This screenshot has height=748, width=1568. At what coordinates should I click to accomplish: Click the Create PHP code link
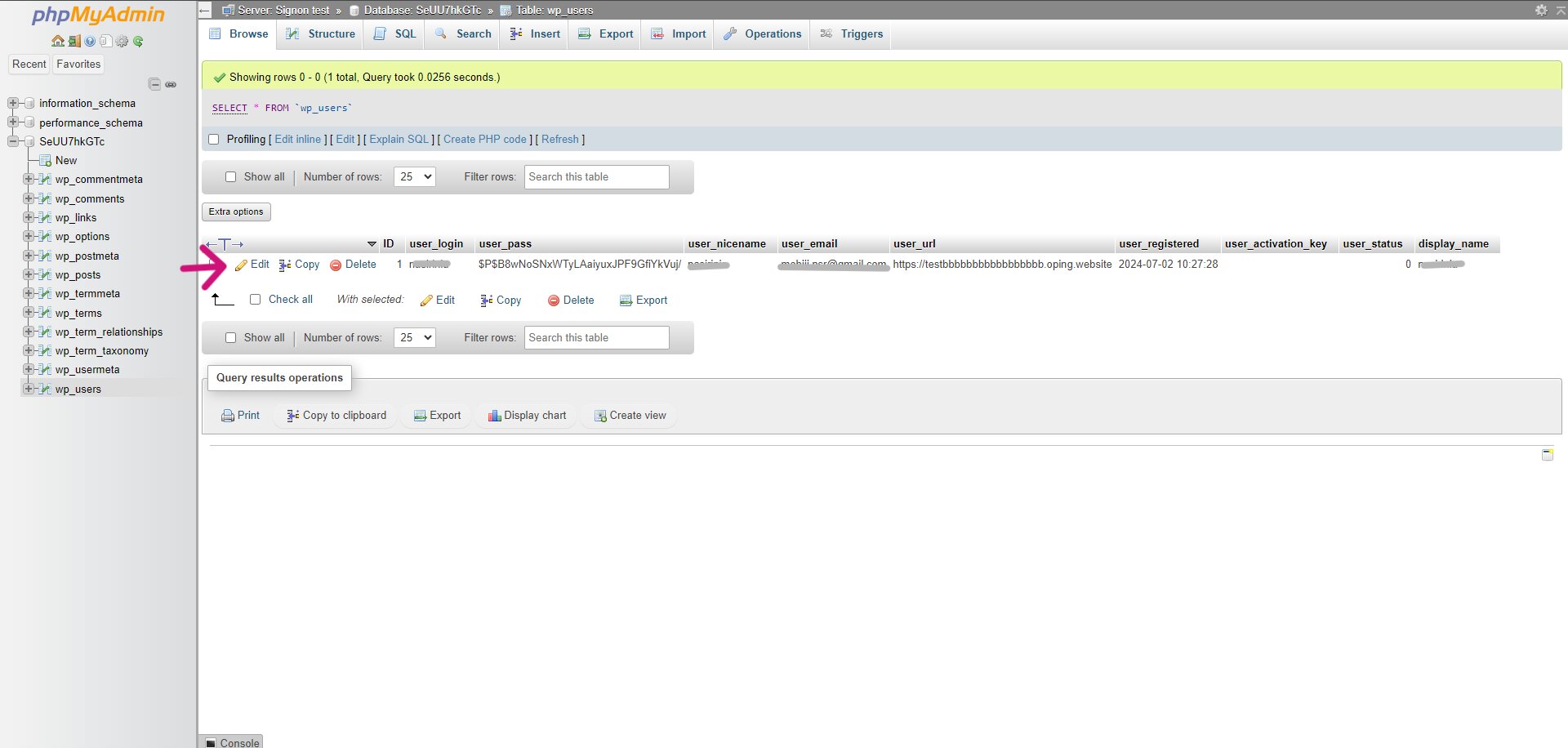click(485, 140)
